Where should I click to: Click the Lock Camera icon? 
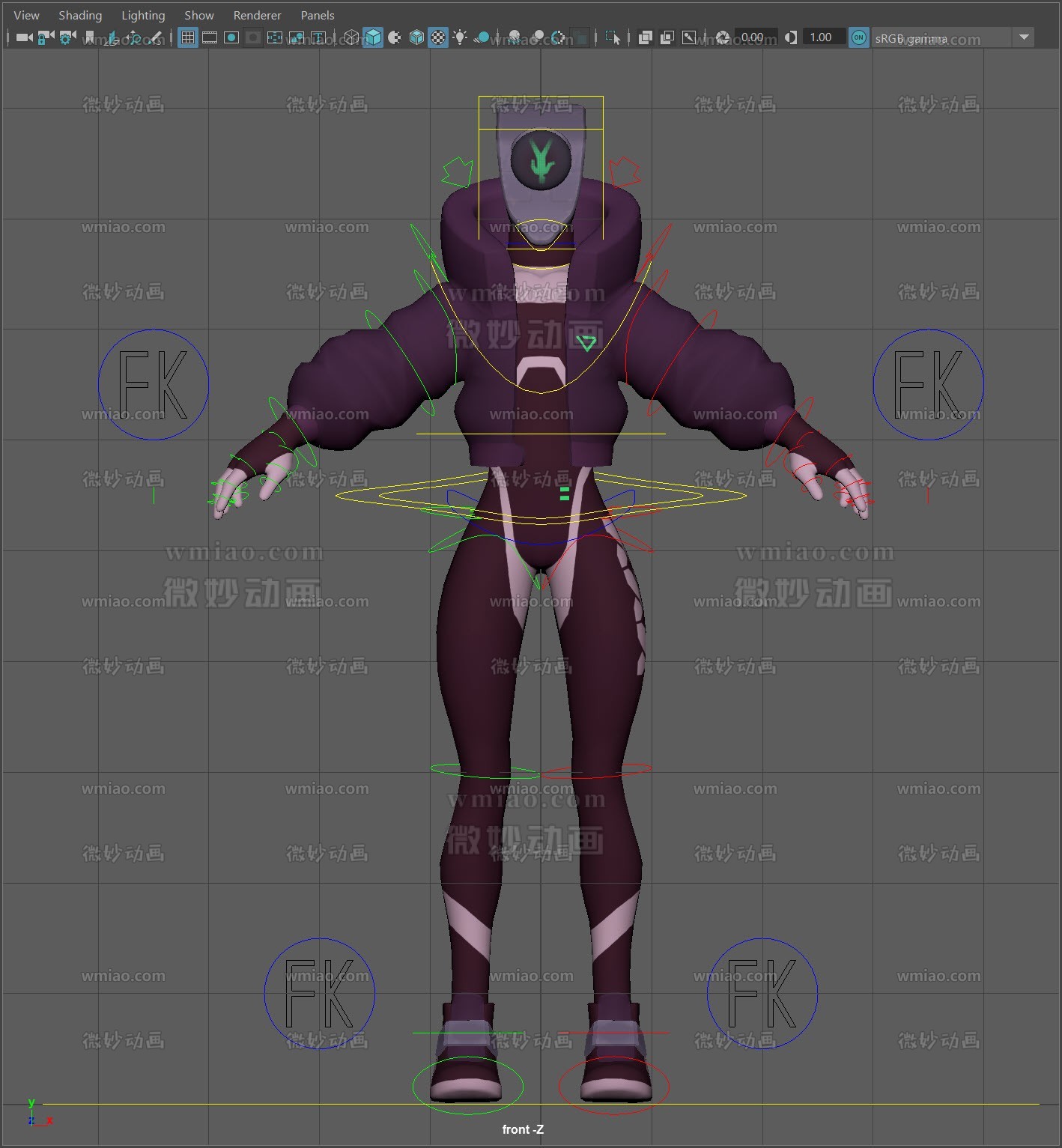(46, 37)
